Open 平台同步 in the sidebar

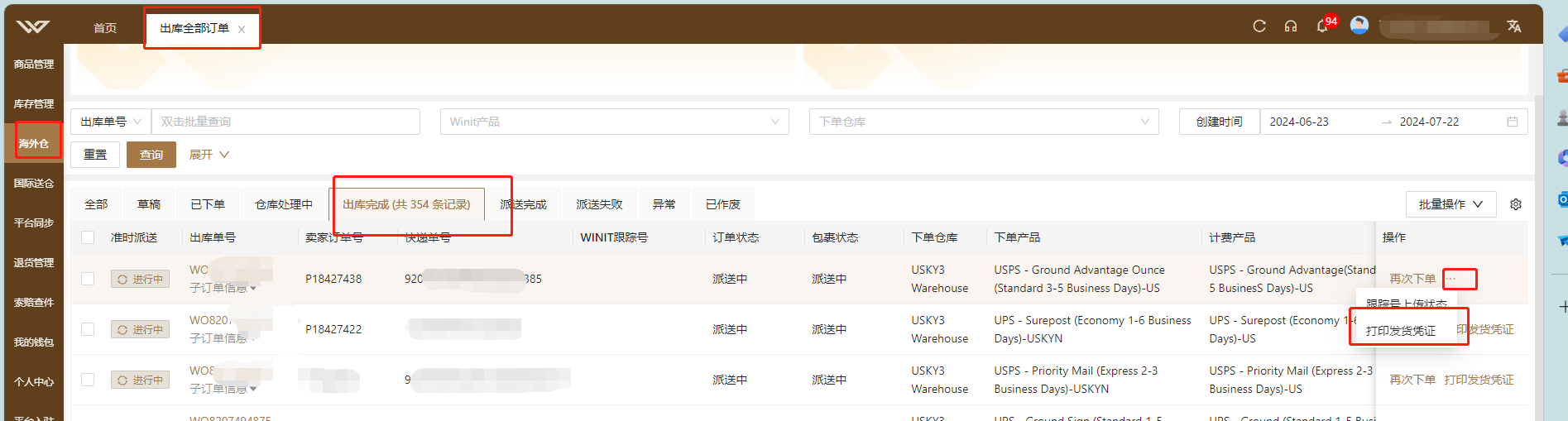[x=34, y=222]
